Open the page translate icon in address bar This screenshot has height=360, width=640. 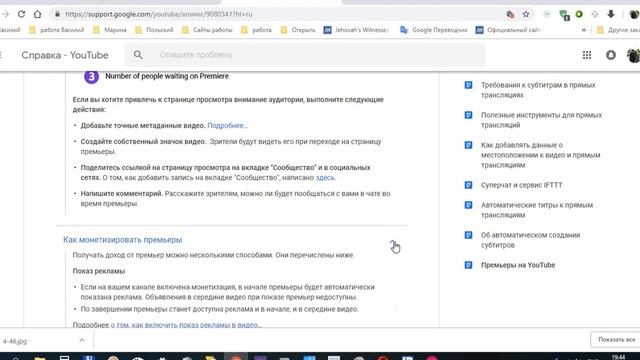coord(510,14)
